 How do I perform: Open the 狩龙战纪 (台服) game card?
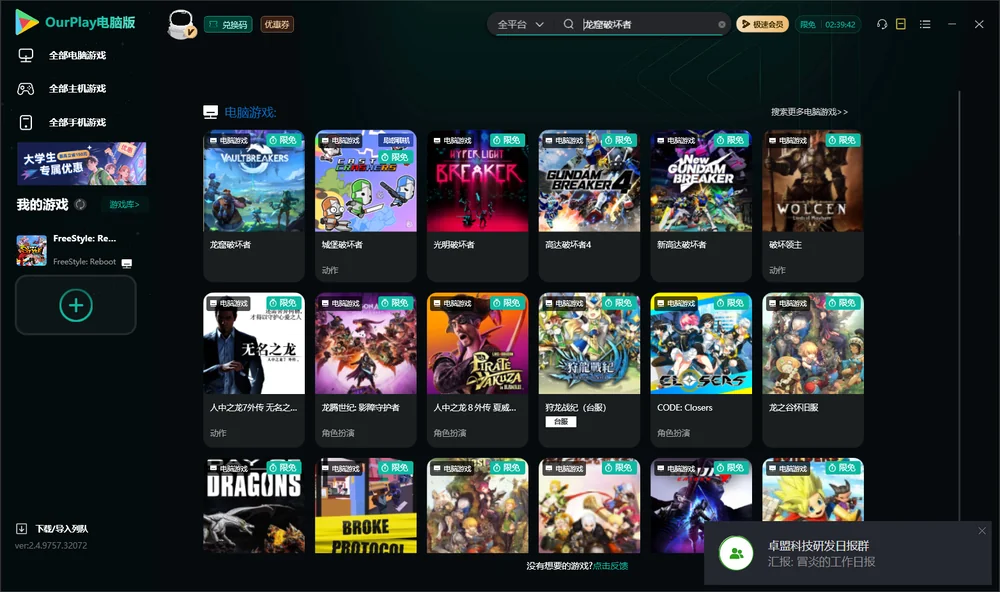click(x=589, y=369)
